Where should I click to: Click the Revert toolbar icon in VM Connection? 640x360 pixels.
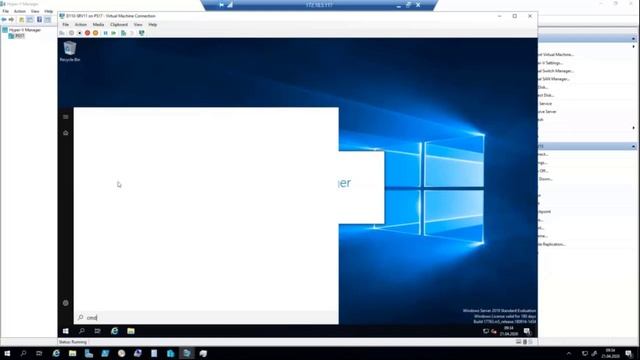pos(132,33)
